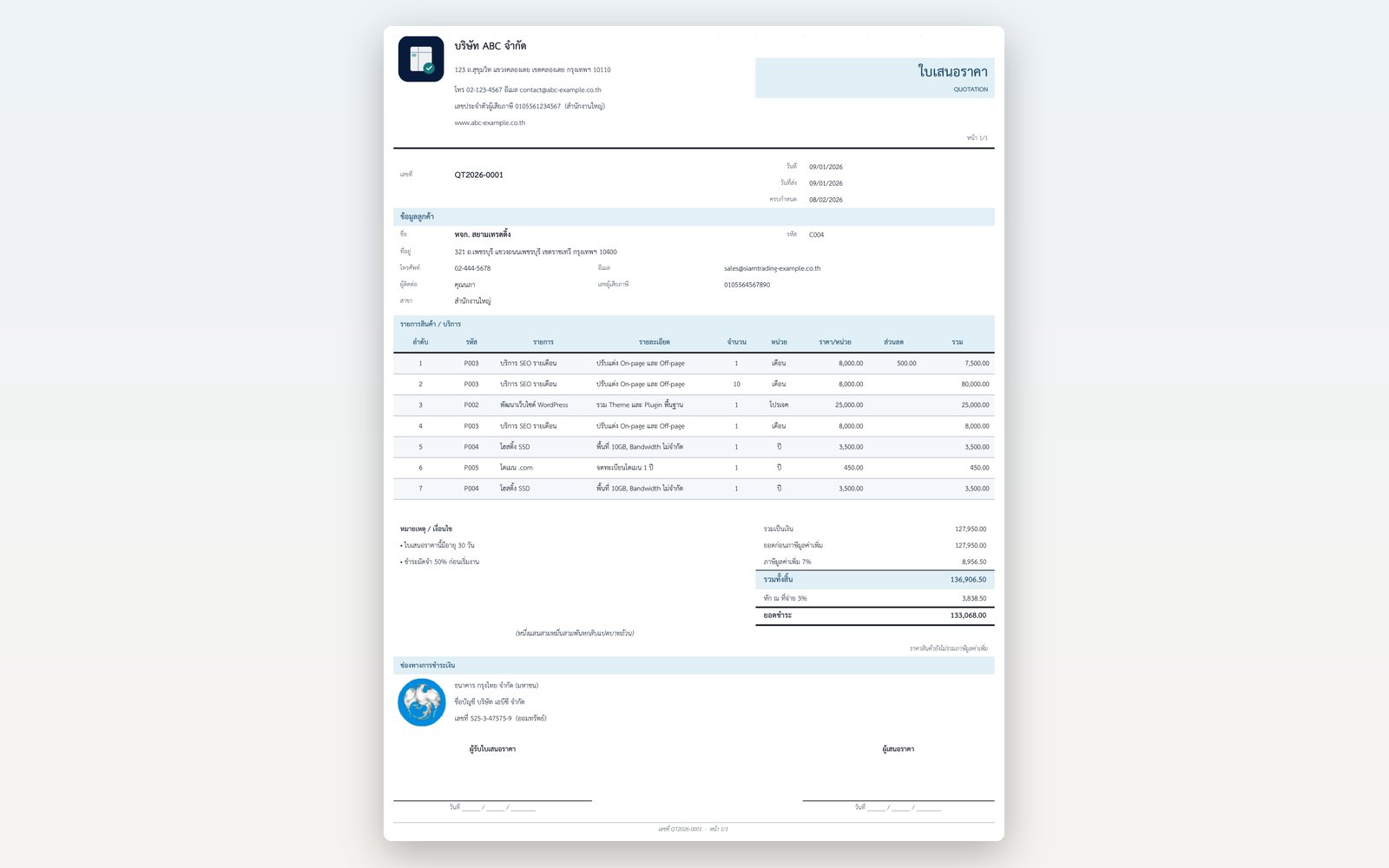Select due date 08/02/2026
The image size is (1389, 868).
pos(826,200)
